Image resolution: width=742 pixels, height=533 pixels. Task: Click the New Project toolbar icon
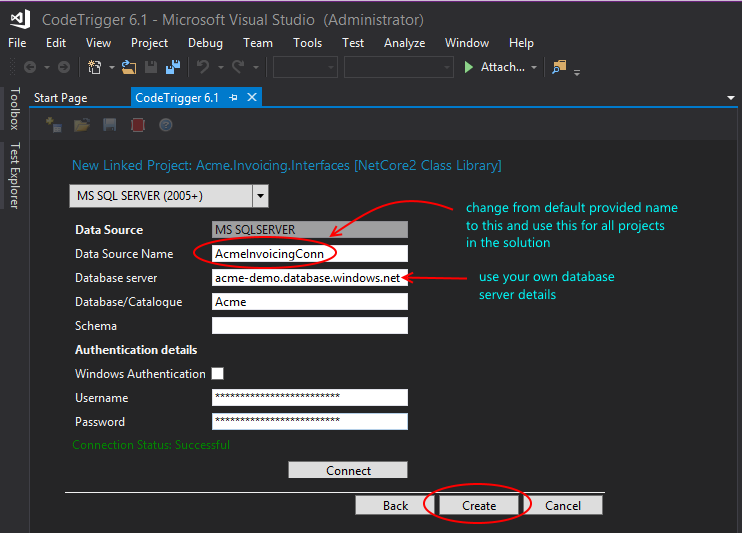pos(94,67)
